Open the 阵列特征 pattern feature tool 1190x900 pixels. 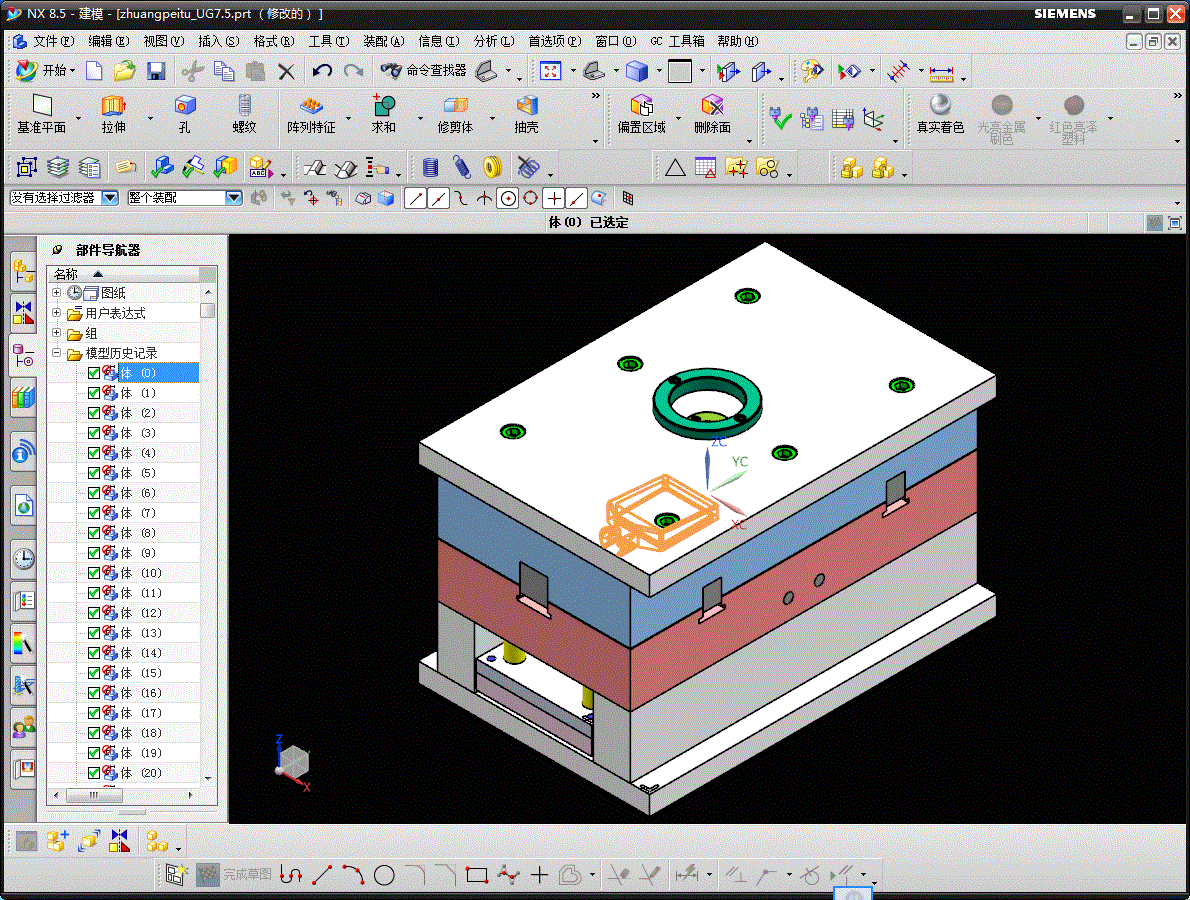tap(311, 105)
